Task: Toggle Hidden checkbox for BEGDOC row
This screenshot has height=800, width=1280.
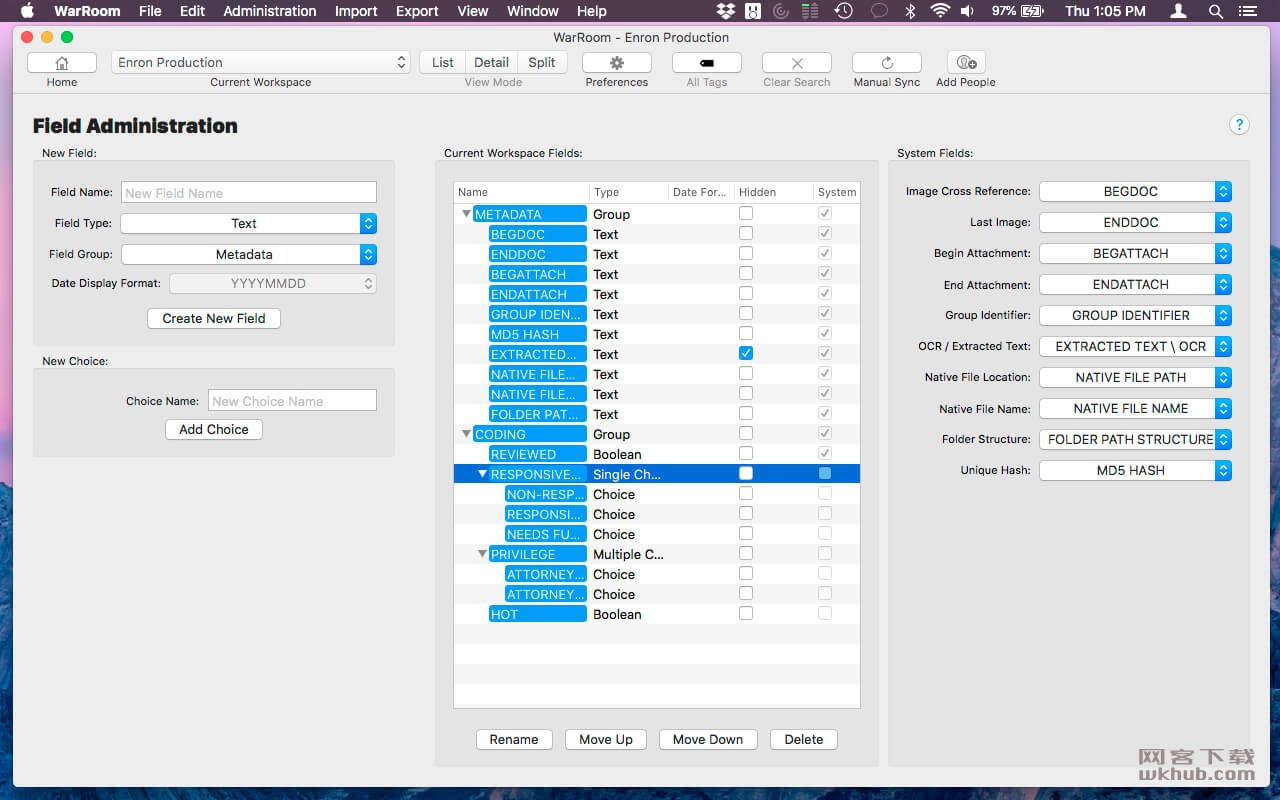Action: (x=746, y=233)
